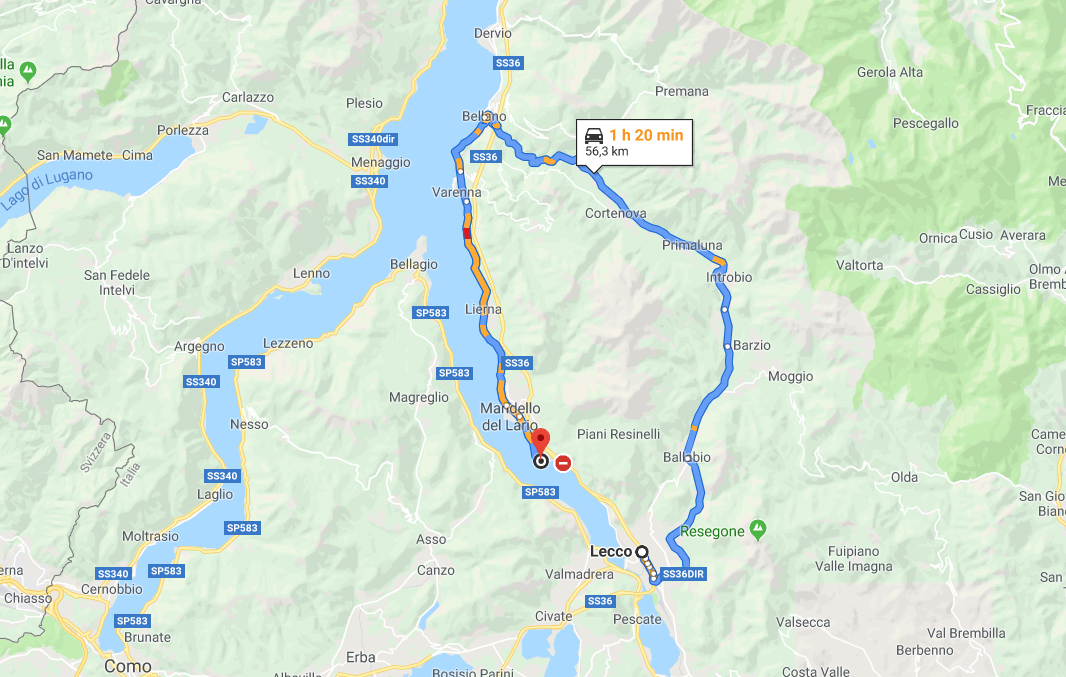Click the red destination pin marker

540,440
